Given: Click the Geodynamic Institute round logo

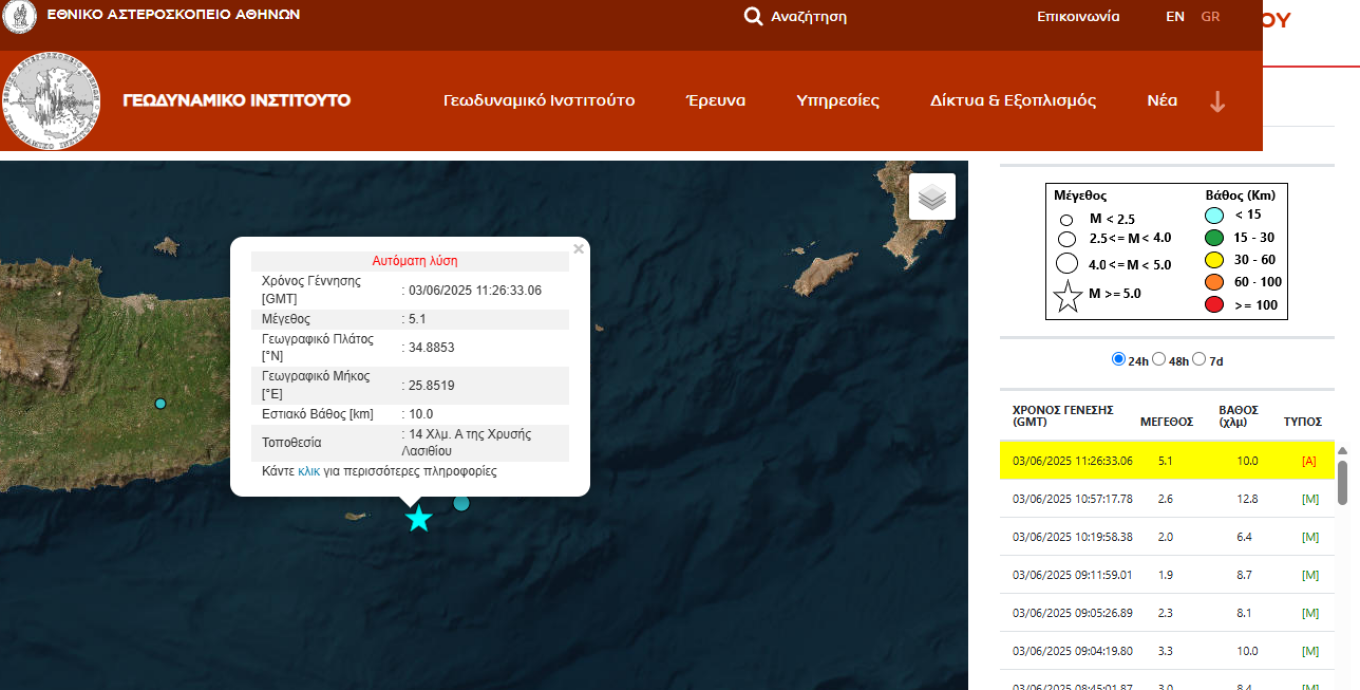Looking at the screenshot, I should (x=52, y=101).
